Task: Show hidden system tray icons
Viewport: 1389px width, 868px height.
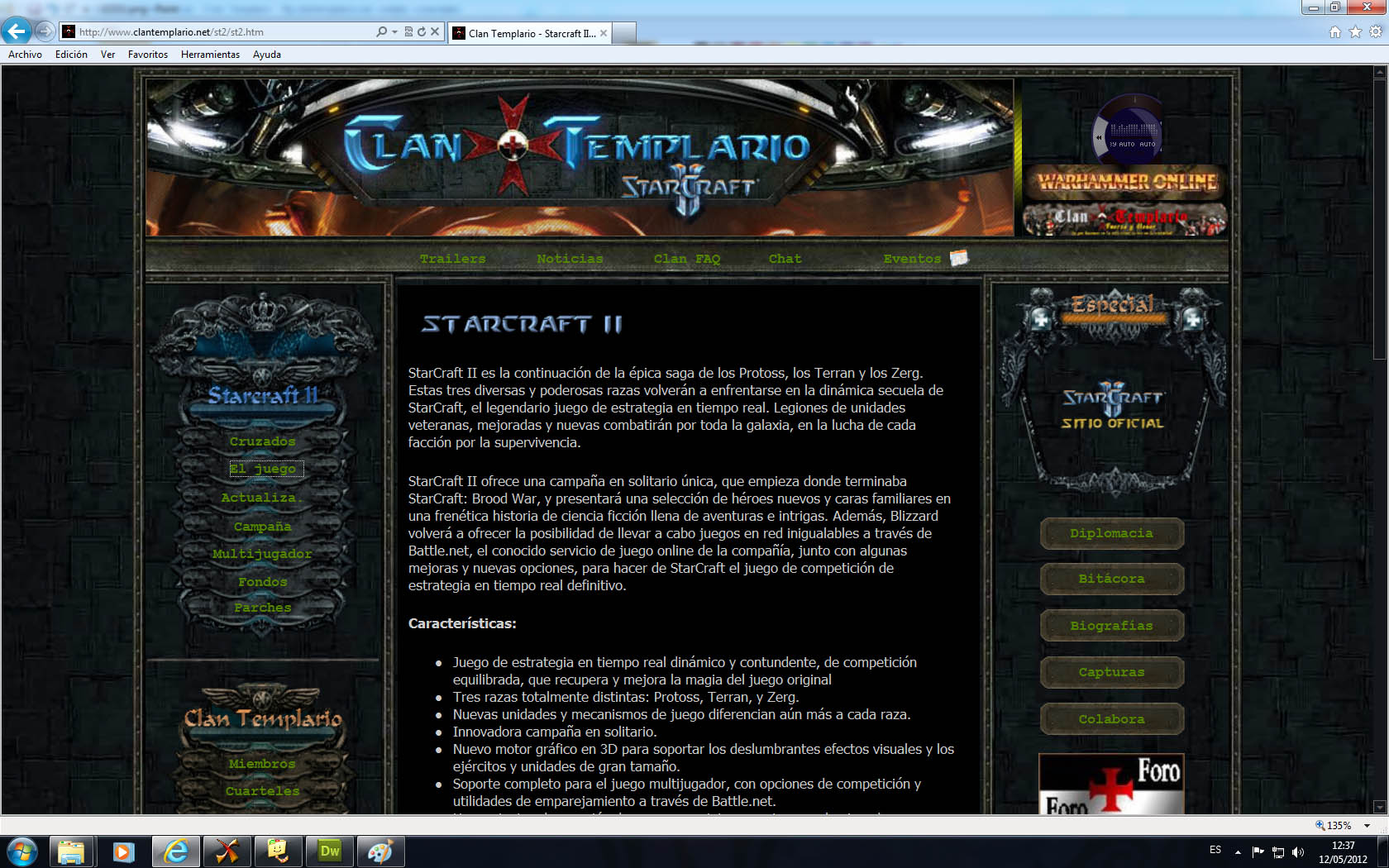Action: tap(1238, 851)
